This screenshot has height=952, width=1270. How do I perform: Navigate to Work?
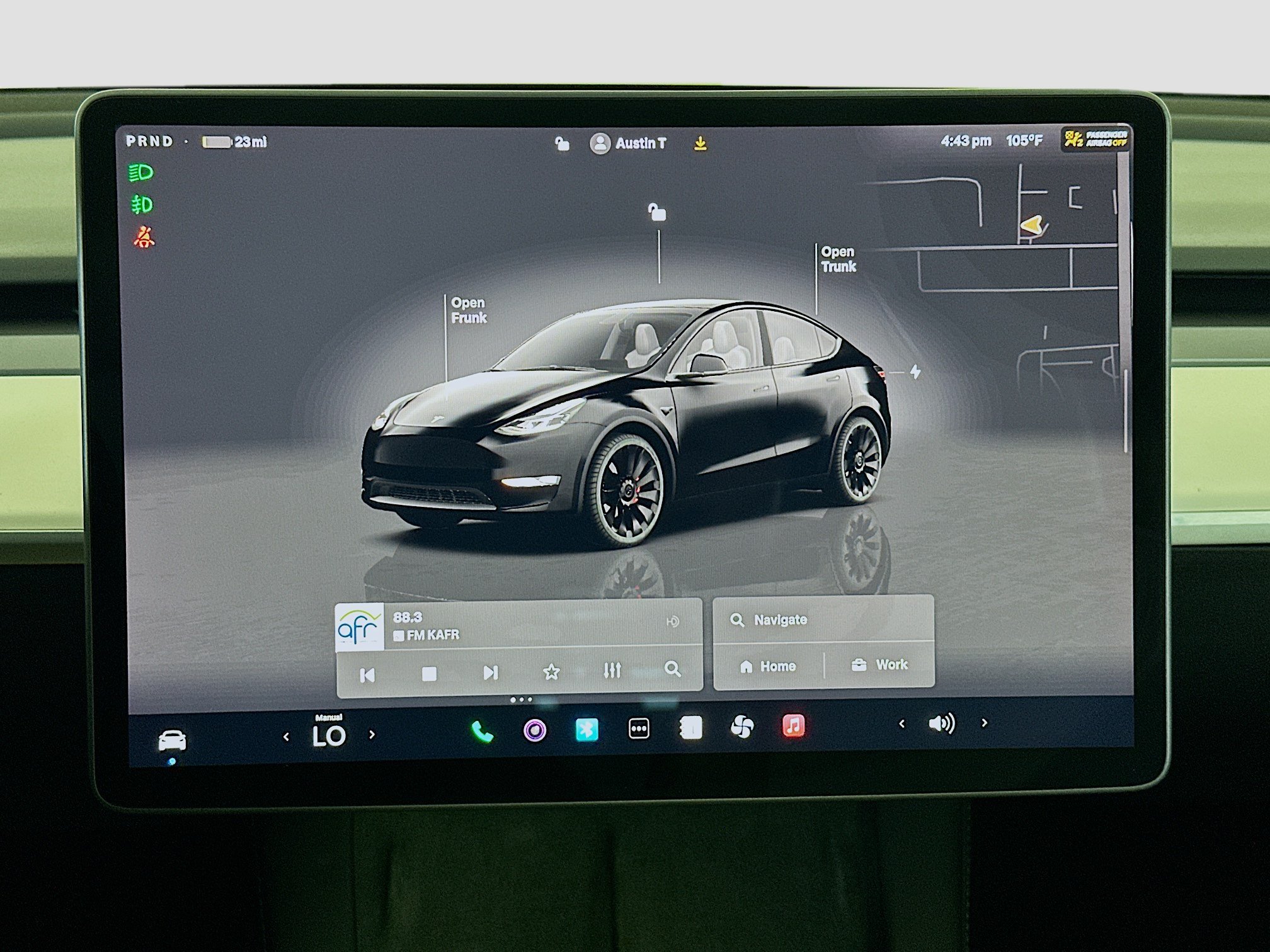[879, 664]
